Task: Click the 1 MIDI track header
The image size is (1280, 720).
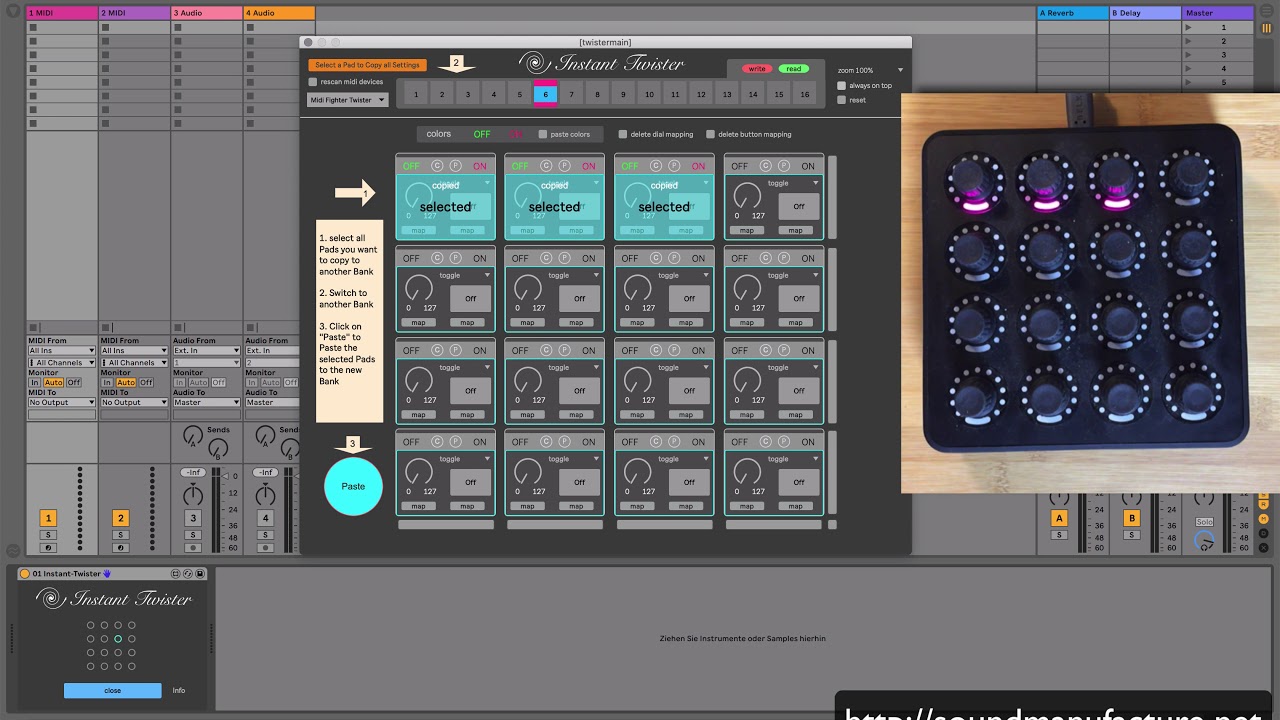Action: pos(62,13)
